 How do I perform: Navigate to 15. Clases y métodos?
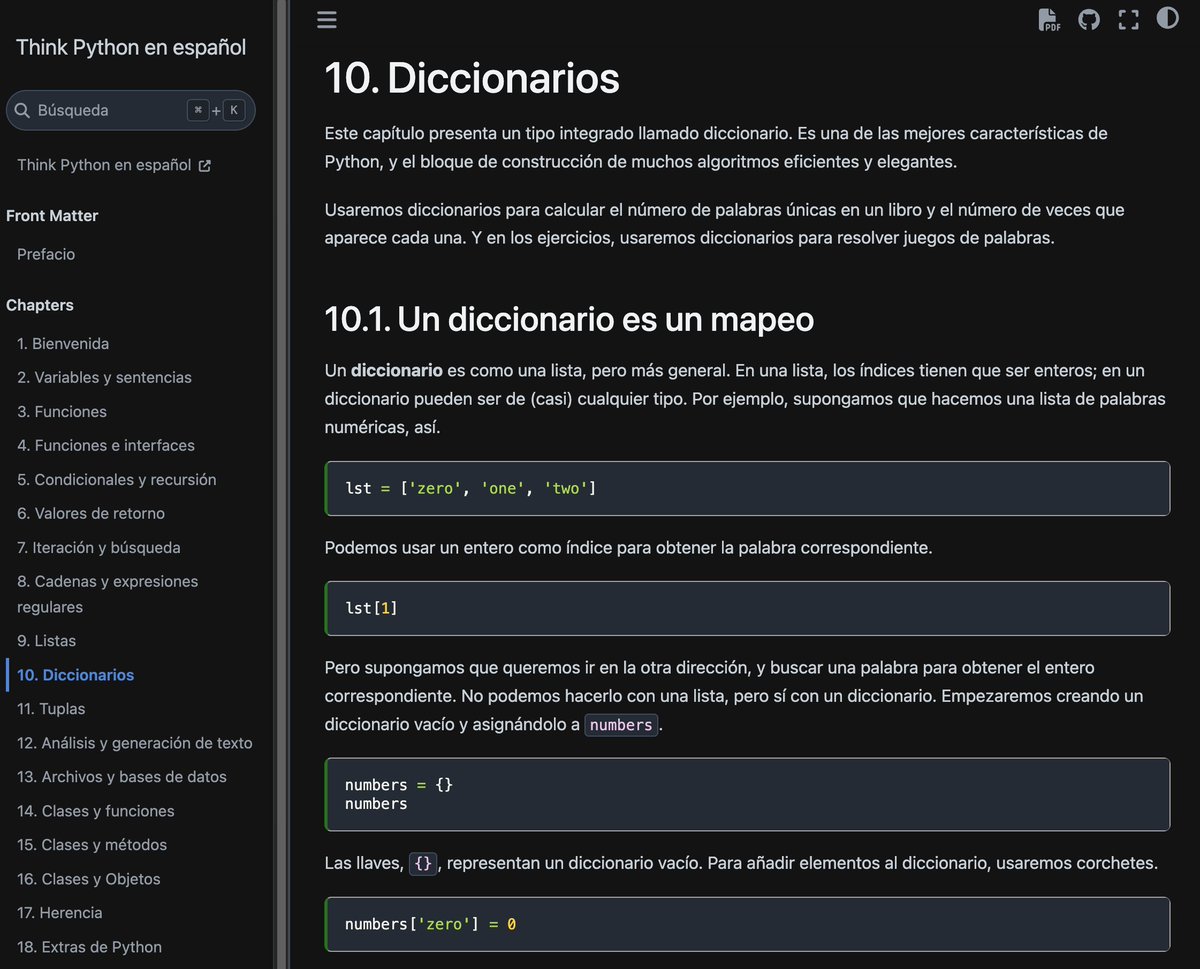pyautogui.click(x=92, y=845)
